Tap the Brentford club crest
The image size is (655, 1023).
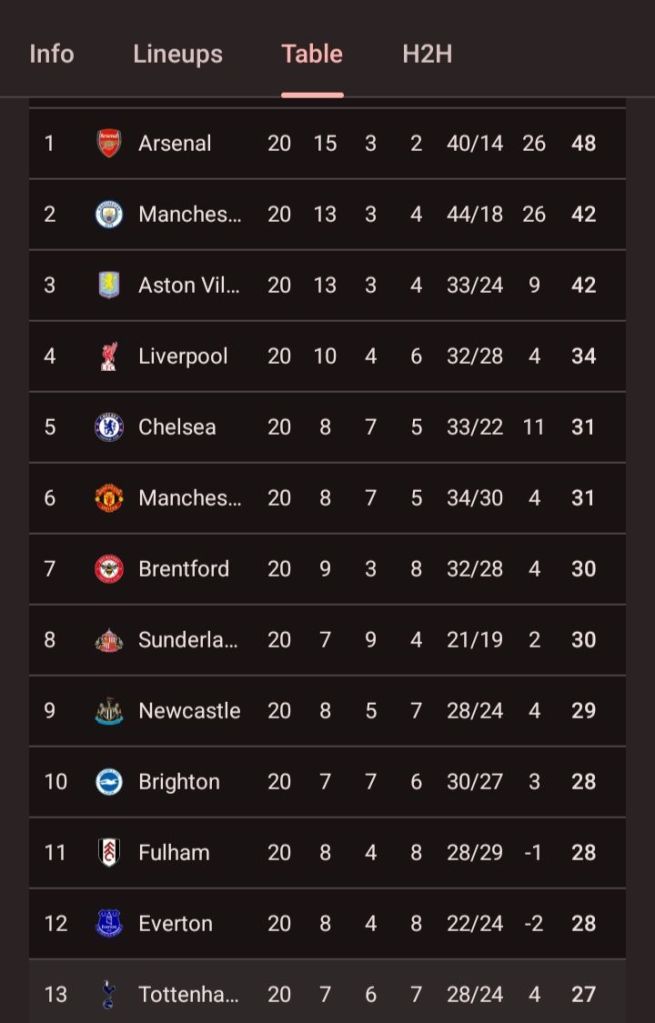point(109,569)
